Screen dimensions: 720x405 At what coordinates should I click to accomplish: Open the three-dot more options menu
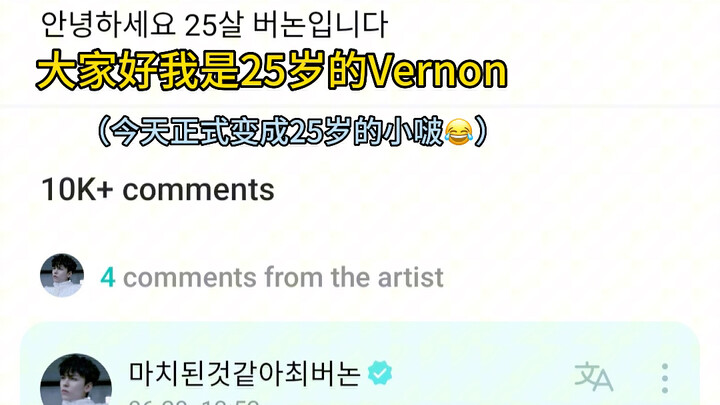coord(665,378)
